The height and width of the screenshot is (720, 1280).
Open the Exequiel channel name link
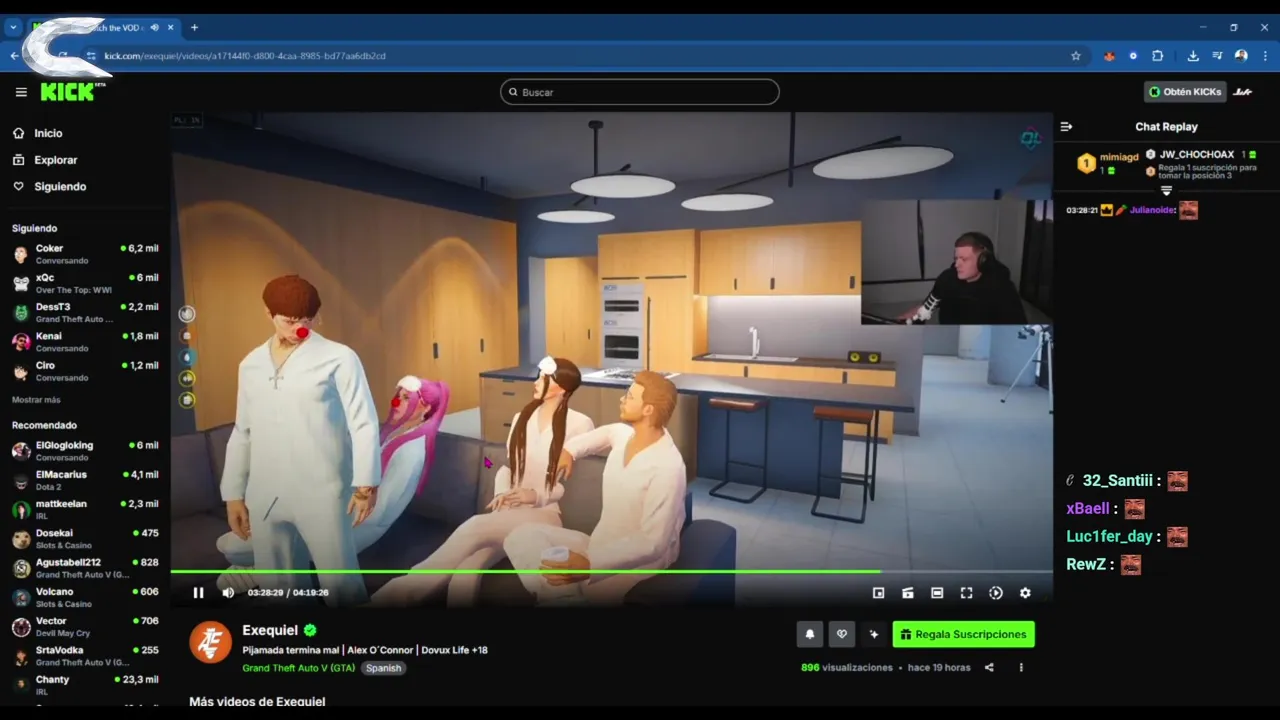click(270, 630)
